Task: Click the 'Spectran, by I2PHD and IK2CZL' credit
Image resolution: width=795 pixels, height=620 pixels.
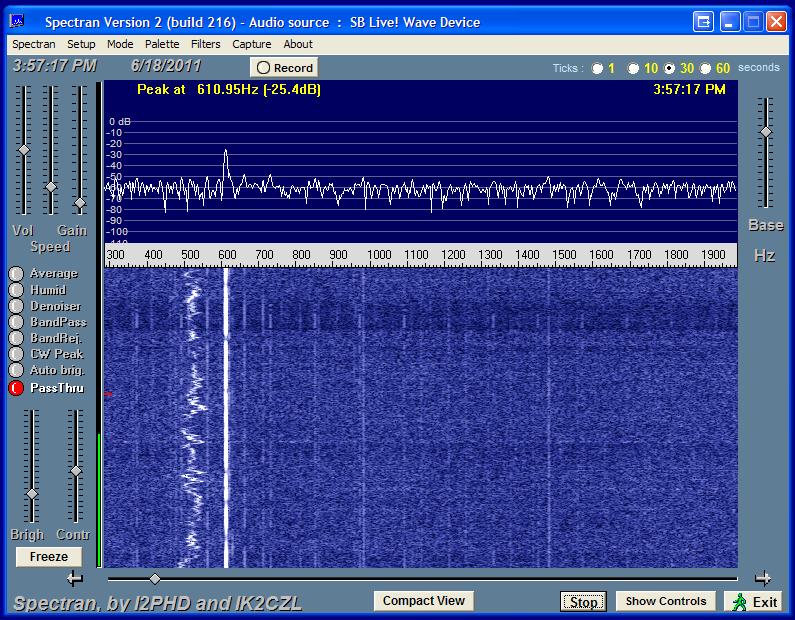Action: (x=157, y=603)
